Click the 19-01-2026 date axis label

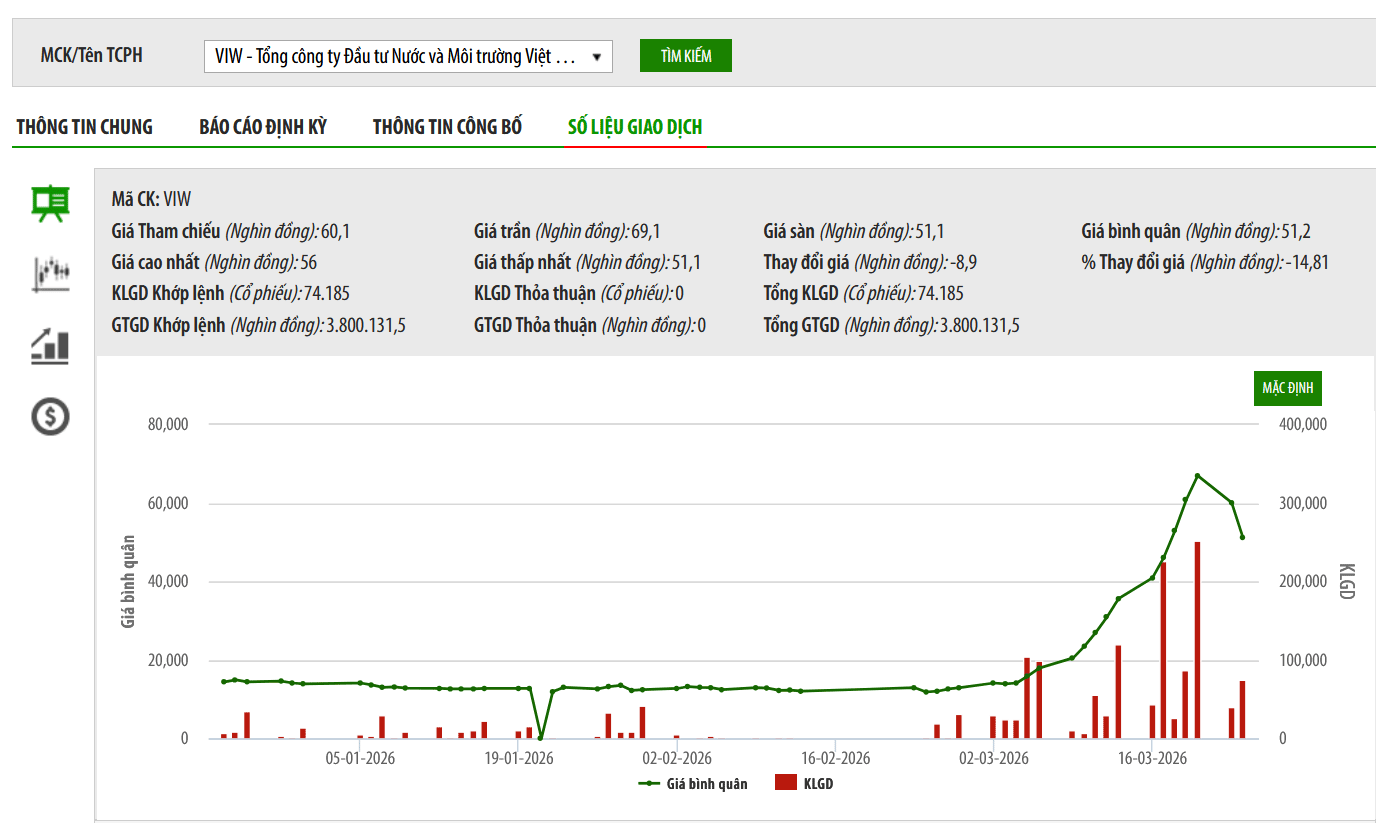tap(519, 759)
